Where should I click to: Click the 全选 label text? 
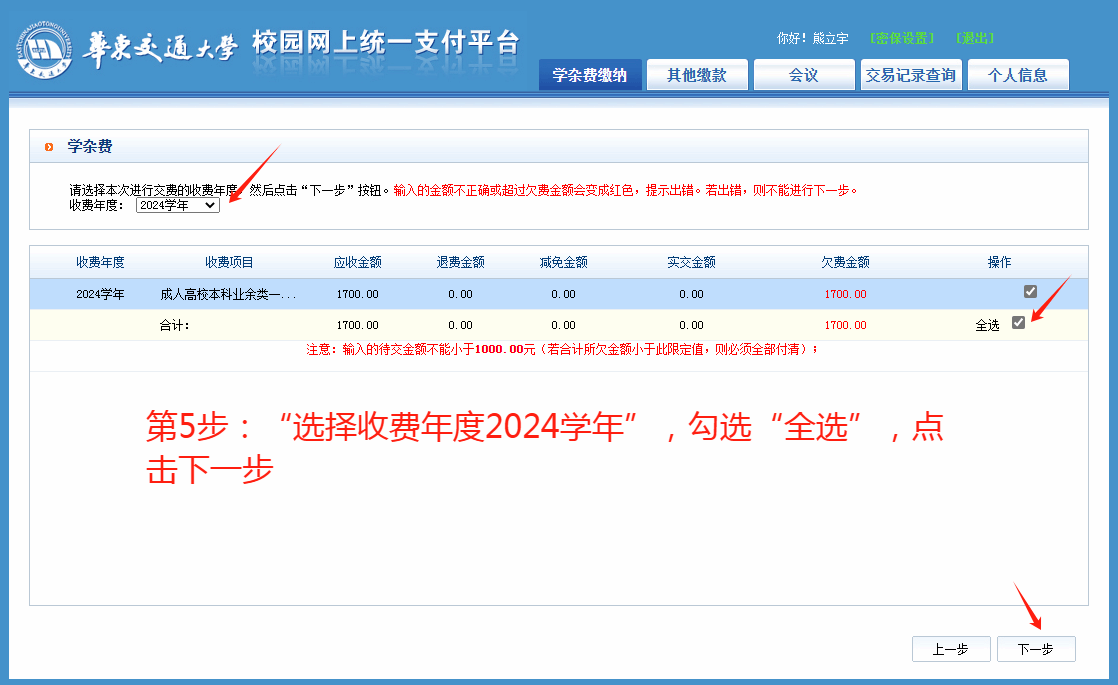point(987,325)
